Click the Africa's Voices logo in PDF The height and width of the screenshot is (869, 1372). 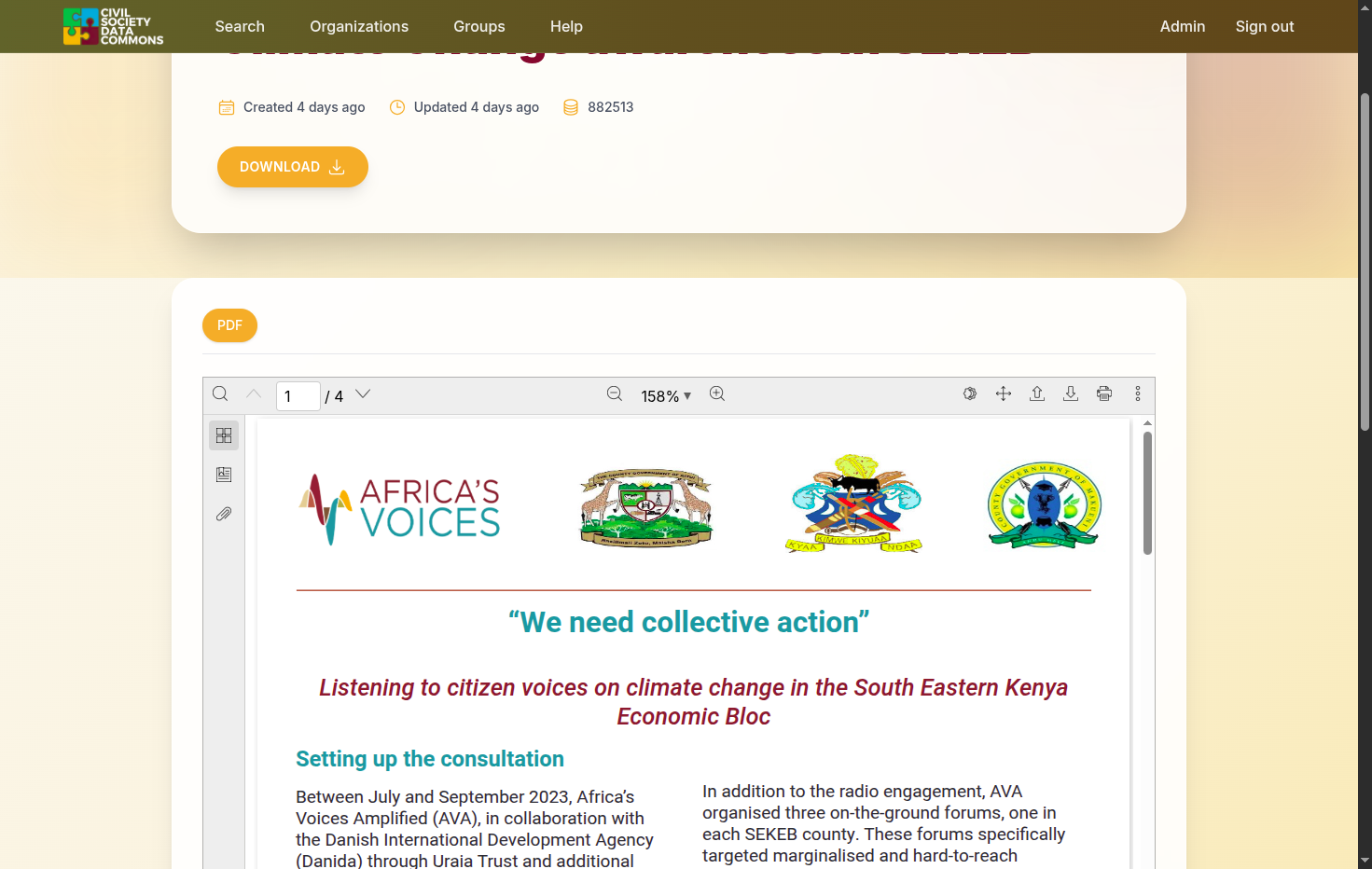tap(399, 509)
